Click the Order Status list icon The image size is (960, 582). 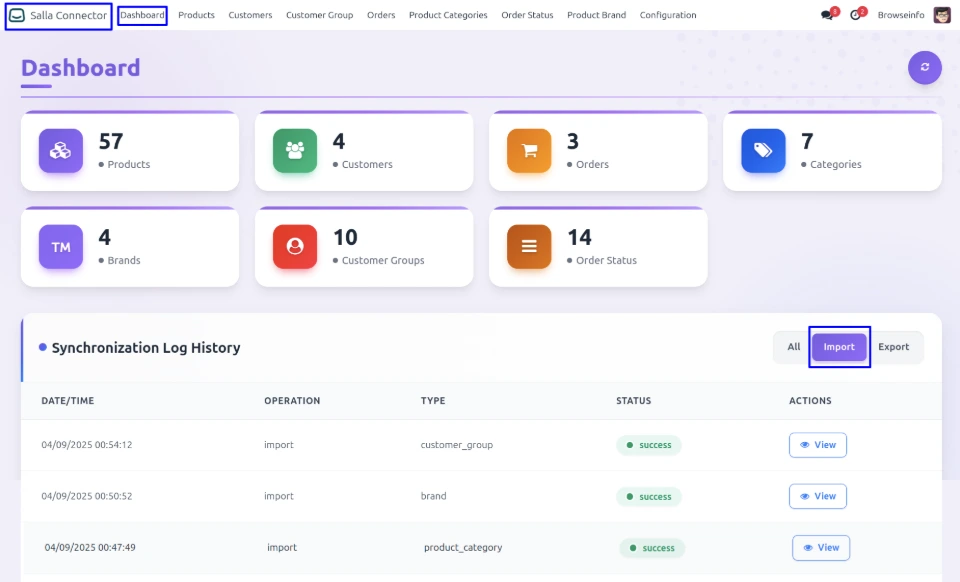(x=529, y=247)
